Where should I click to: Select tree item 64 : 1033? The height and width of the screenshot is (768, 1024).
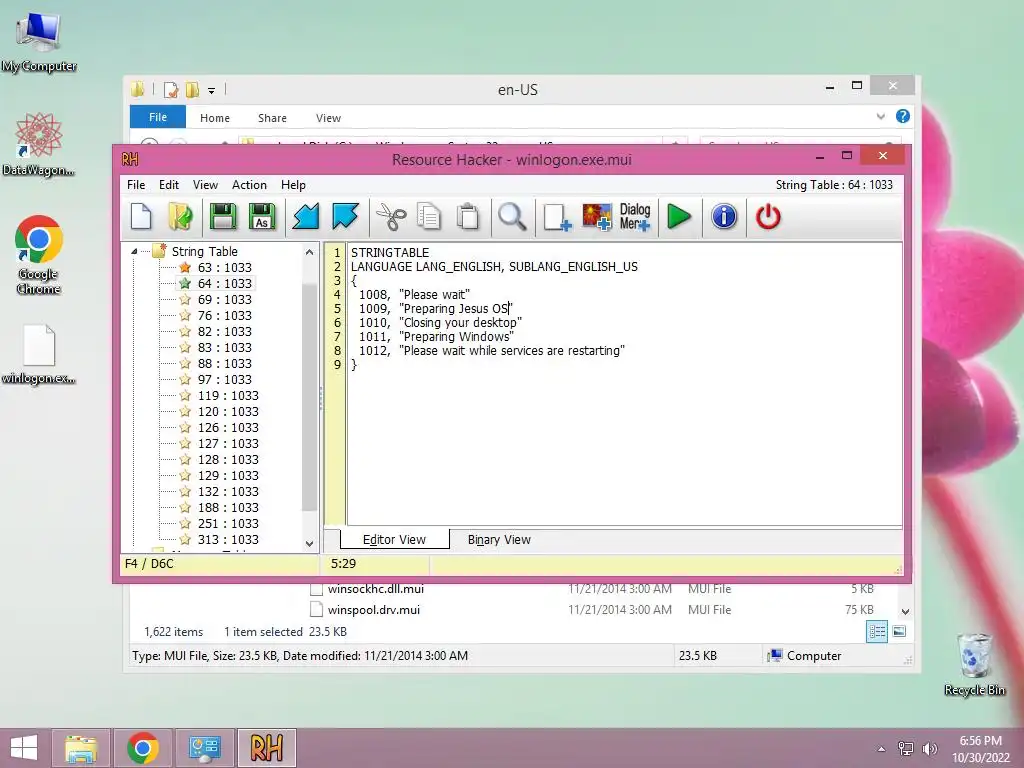click(225, 283)
